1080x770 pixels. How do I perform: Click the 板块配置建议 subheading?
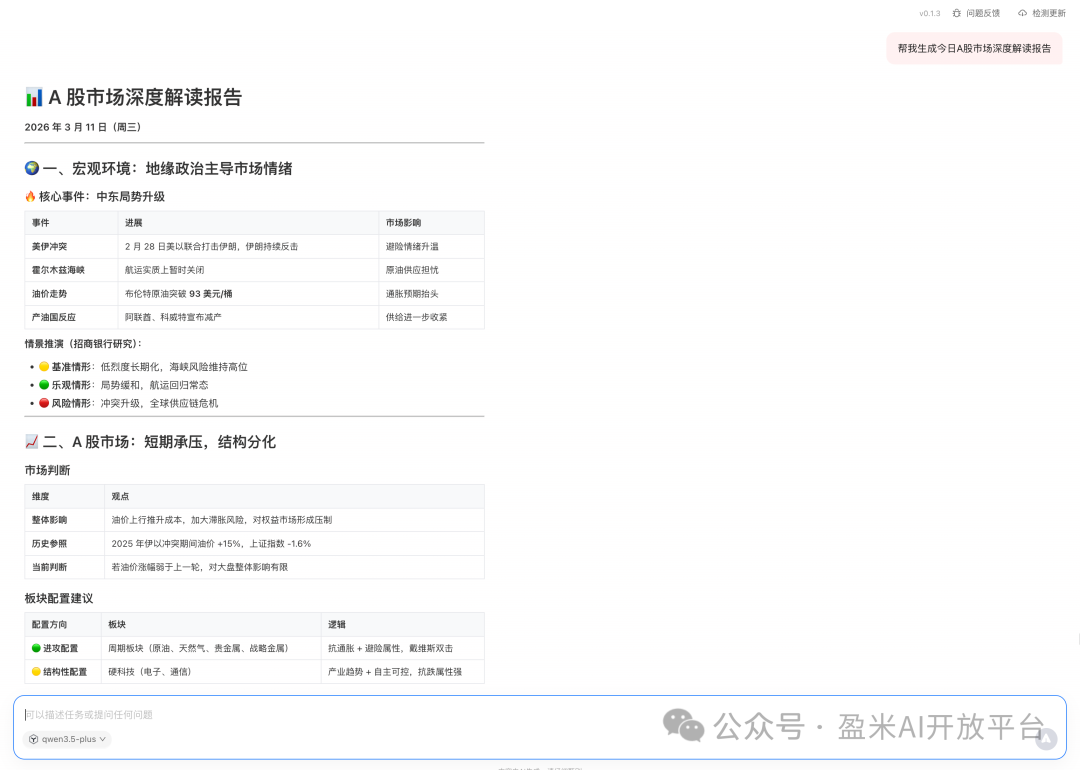tap(59, 598)
